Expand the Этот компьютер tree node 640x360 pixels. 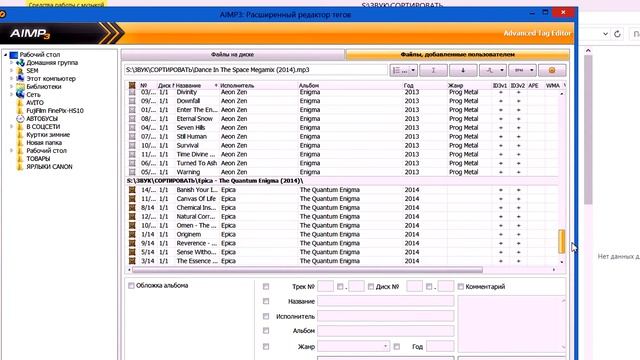coord(11,78)
